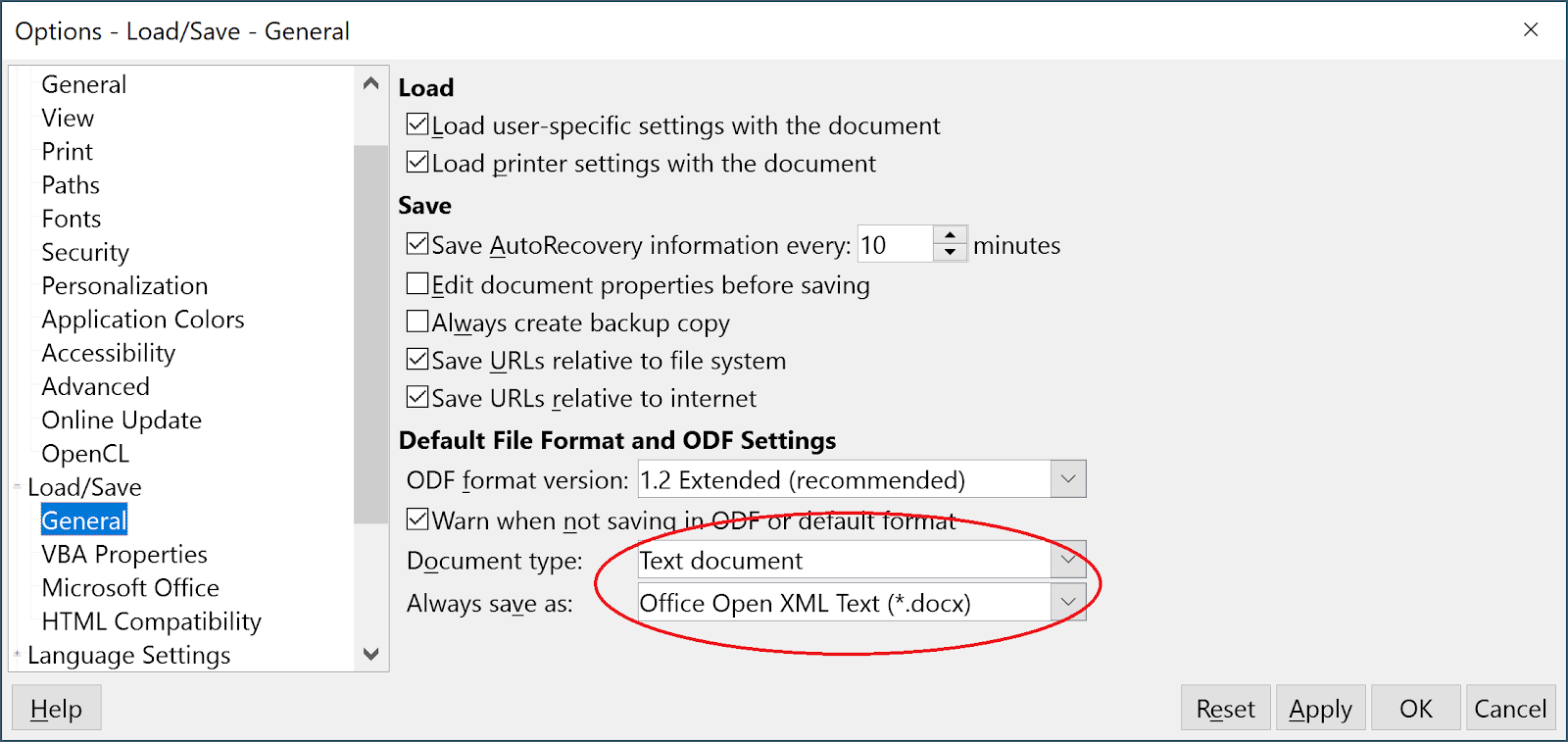Uncheck "Save URLs relative to internet"
Screen dimensions: 1568x742
(416, 398)
